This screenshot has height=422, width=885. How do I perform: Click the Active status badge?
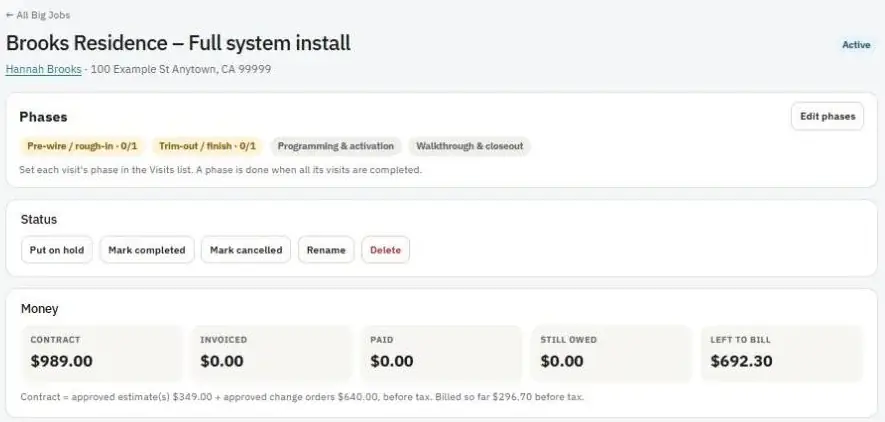856,45
